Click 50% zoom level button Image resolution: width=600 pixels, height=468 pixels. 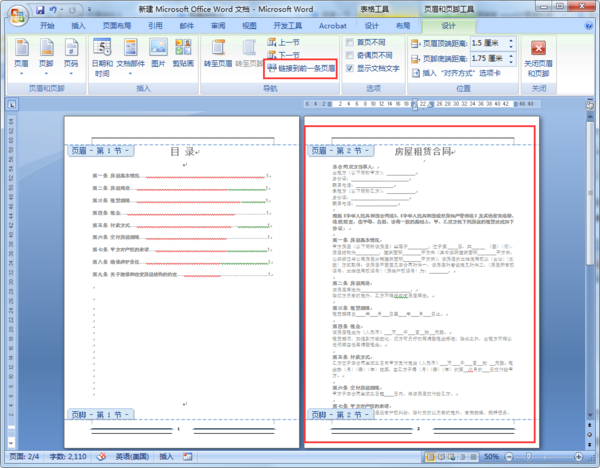point(491,457)
